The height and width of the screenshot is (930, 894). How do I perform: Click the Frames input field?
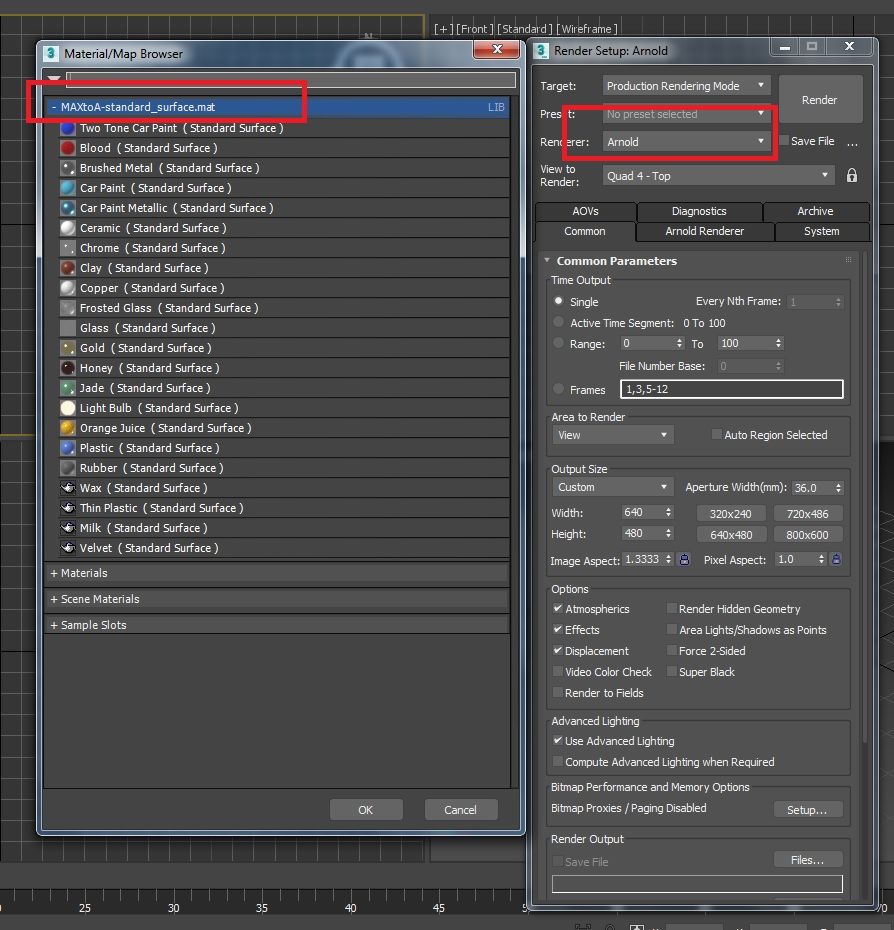pyautogui.click(x=731, y=389)
